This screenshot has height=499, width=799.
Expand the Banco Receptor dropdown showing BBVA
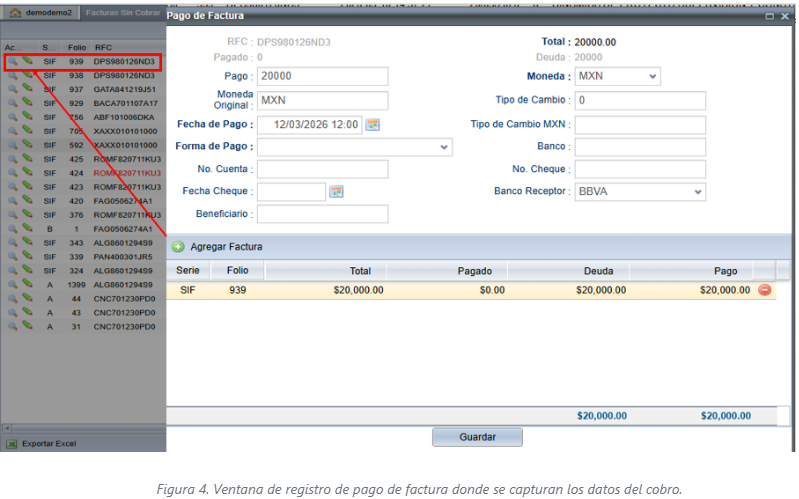pos(697,192)
